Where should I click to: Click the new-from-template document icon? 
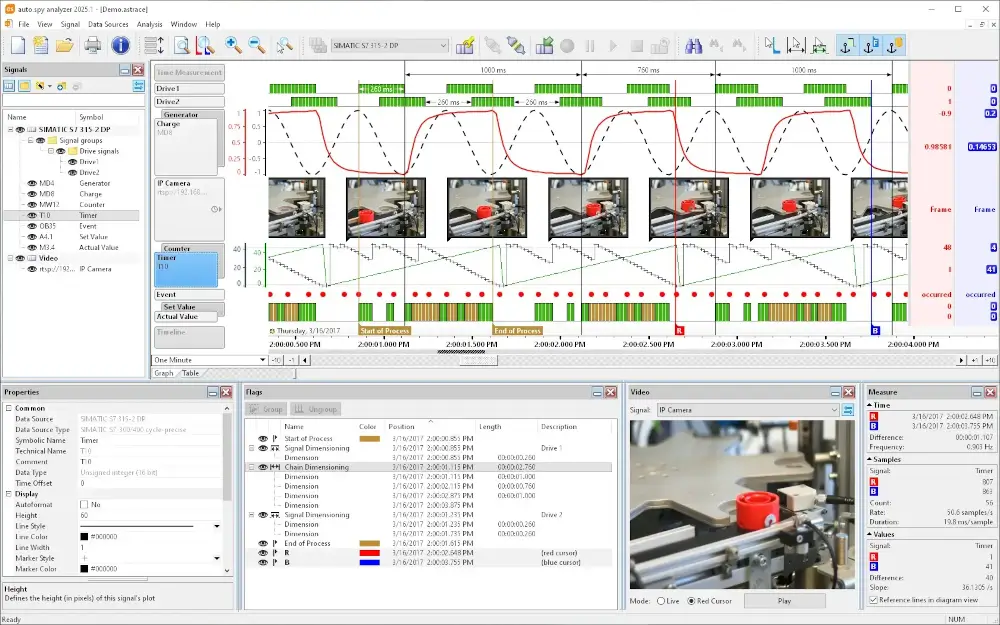click(41, 45)
